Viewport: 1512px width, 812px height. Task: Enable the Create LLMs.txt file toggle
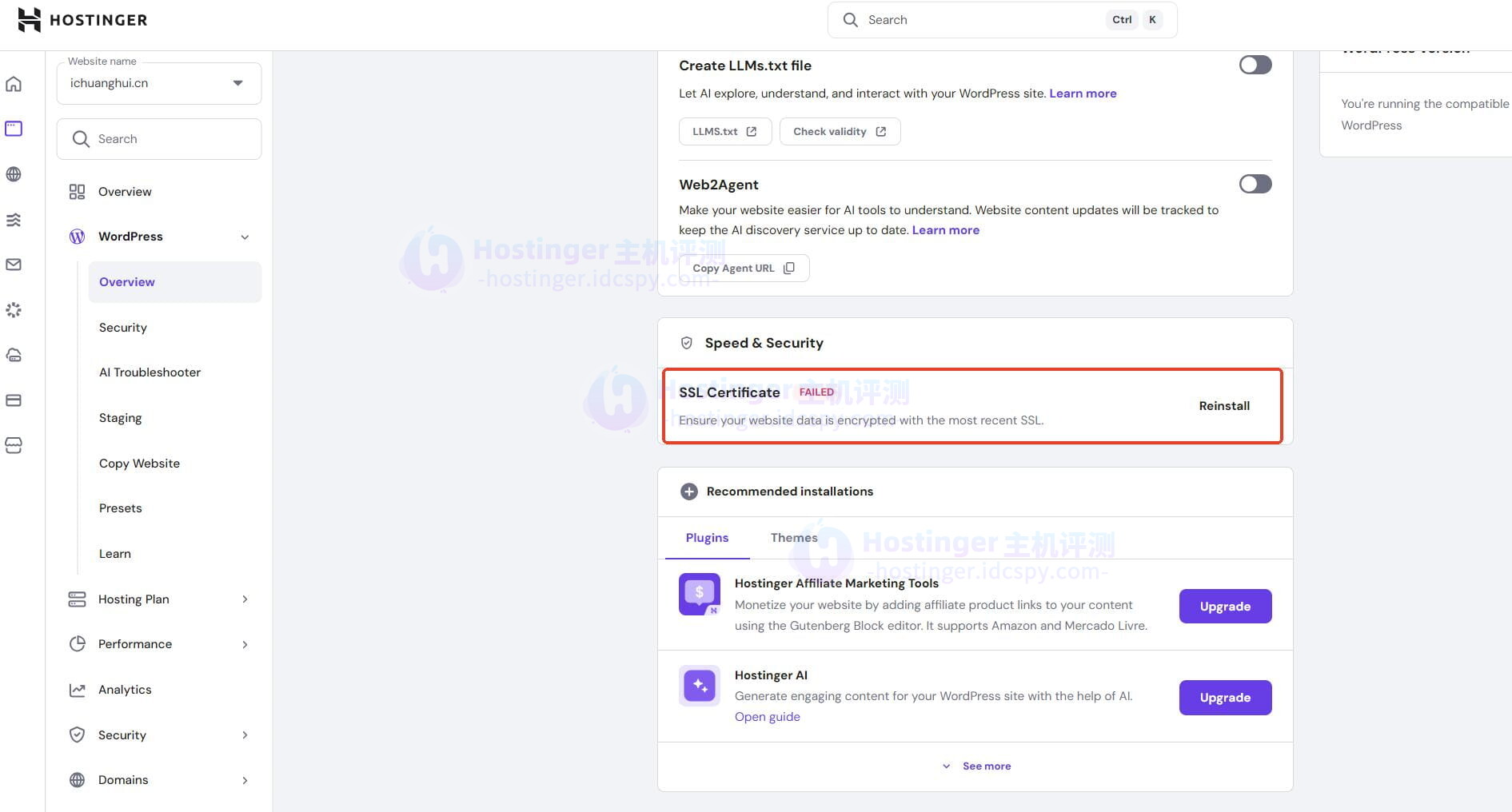[1255, 65]
